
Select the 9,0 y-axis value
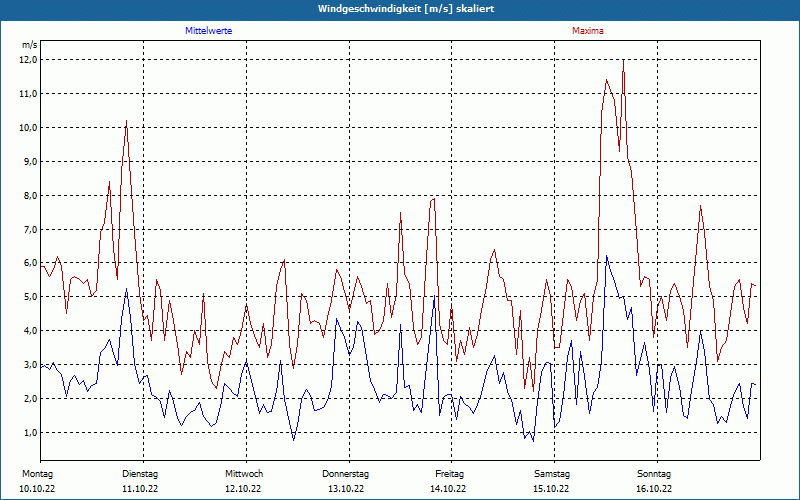click(32, 161)
